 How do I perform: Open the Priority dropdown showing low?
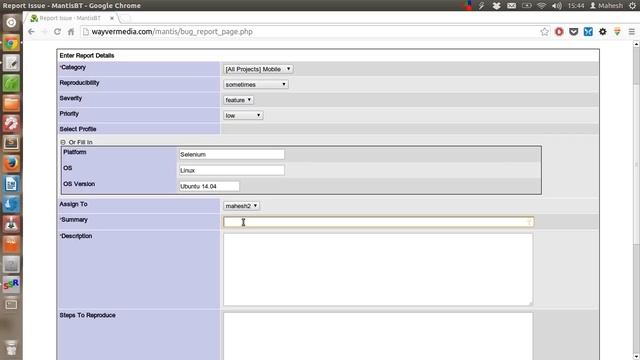[243, 116]
